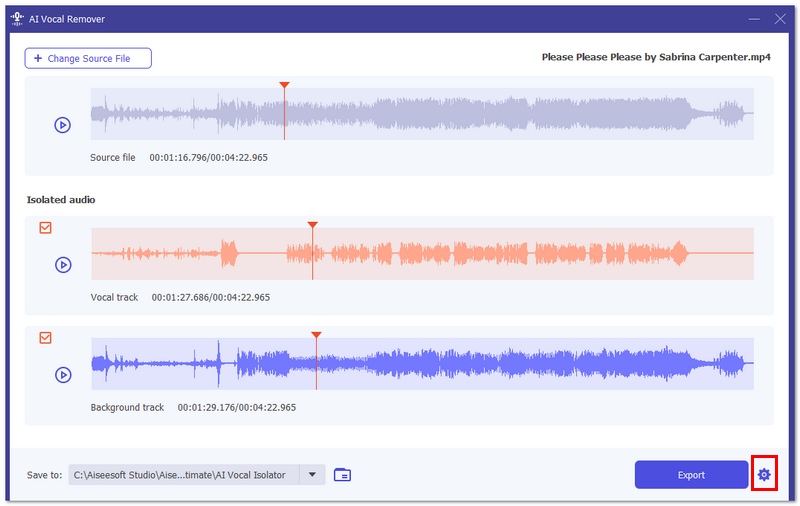This screenshot has height=506, width=800.
Task: Play the source file audio
Action: (x=62, y=125)
